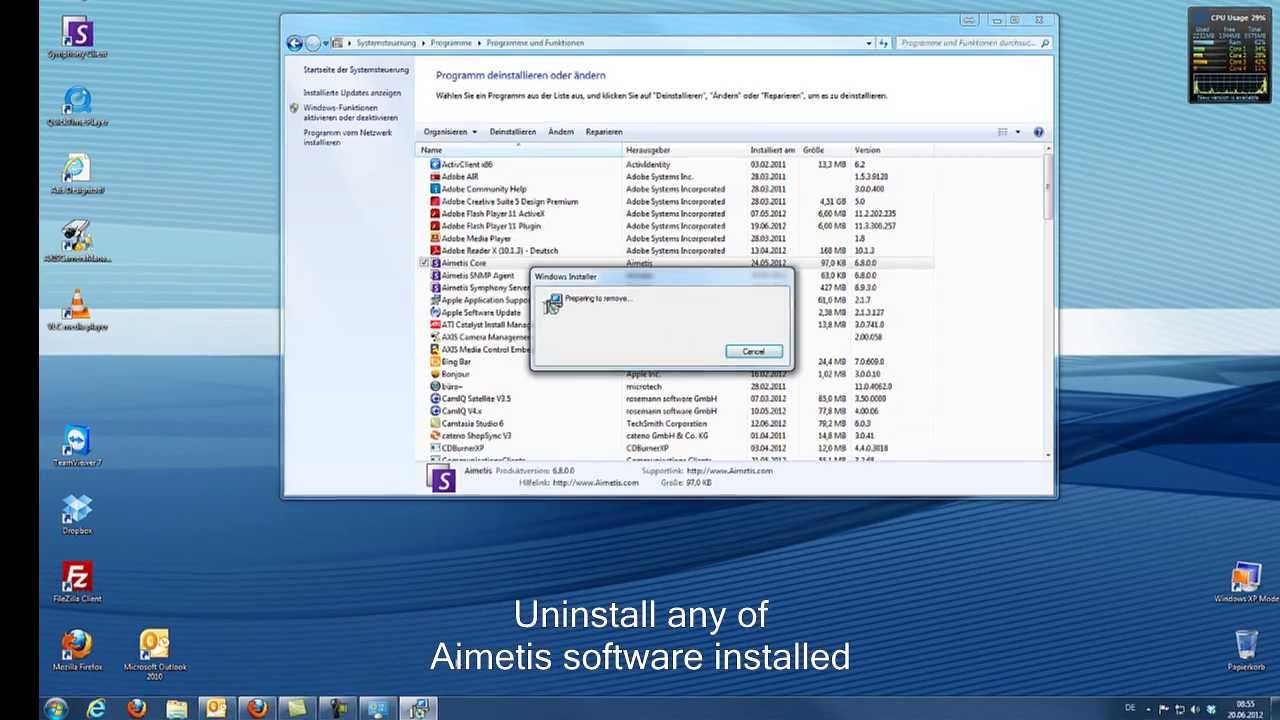Open VLC media player desktop shortcut
This screenshot has height=720, width=1280.
click(x=77, y=311)
